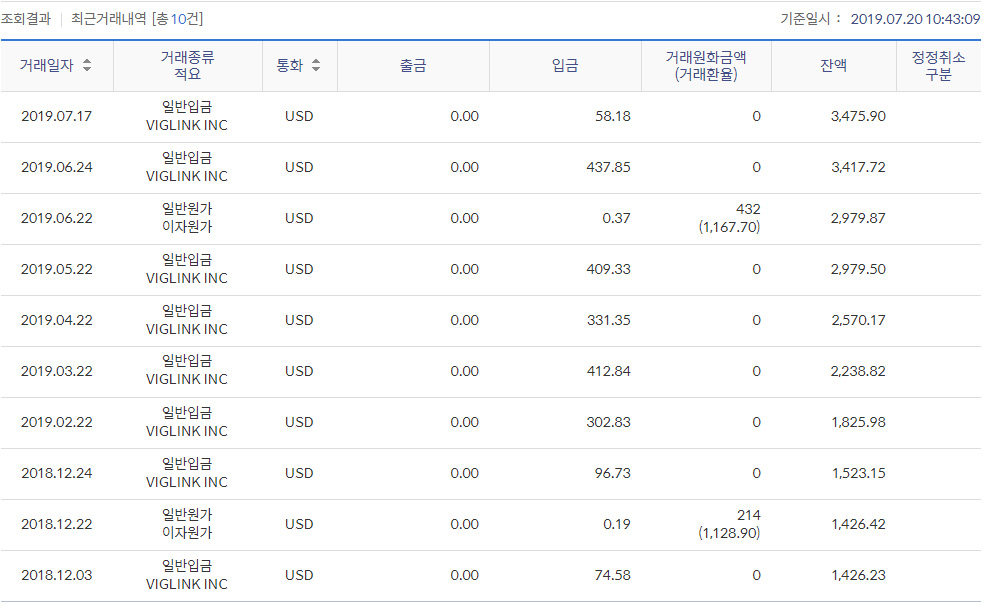Click deposit amount 412.84
This screenshot has height=605, width=988.
point(609,371)
